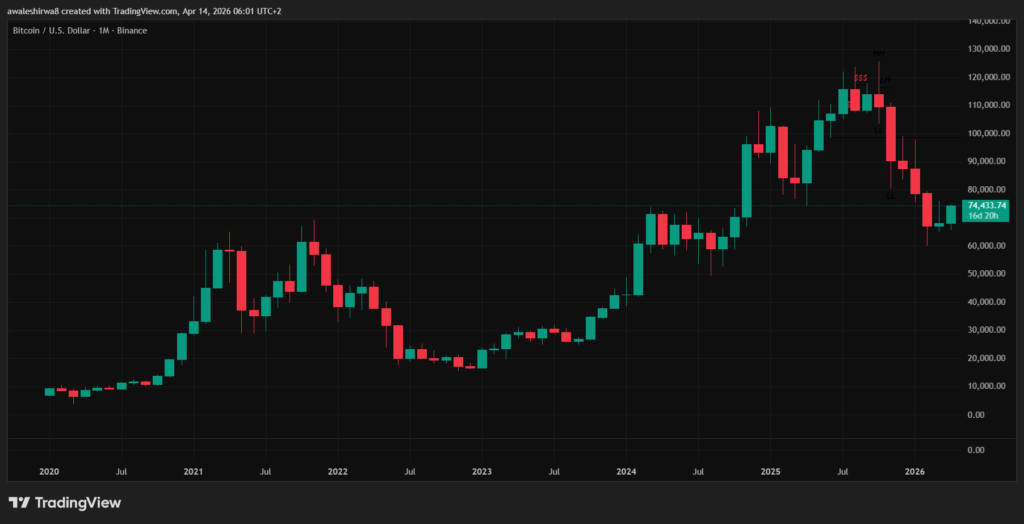Click the TradingView wordmark at the bottom
The image size is (1024, 524).
[75, 502]
